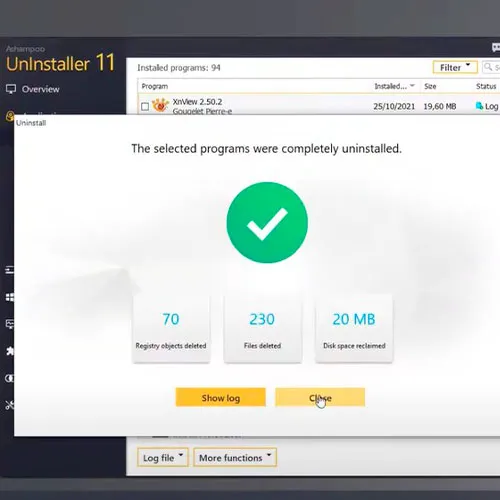Click the wrench tools sidebar icon

10,405
